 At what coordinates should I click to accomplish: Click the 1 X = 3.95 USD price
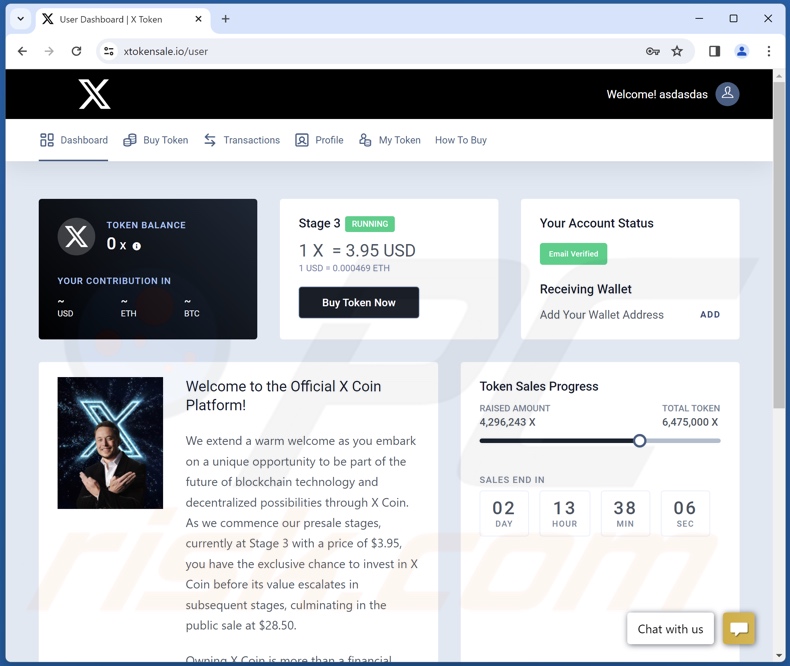[x=357, y=250]
